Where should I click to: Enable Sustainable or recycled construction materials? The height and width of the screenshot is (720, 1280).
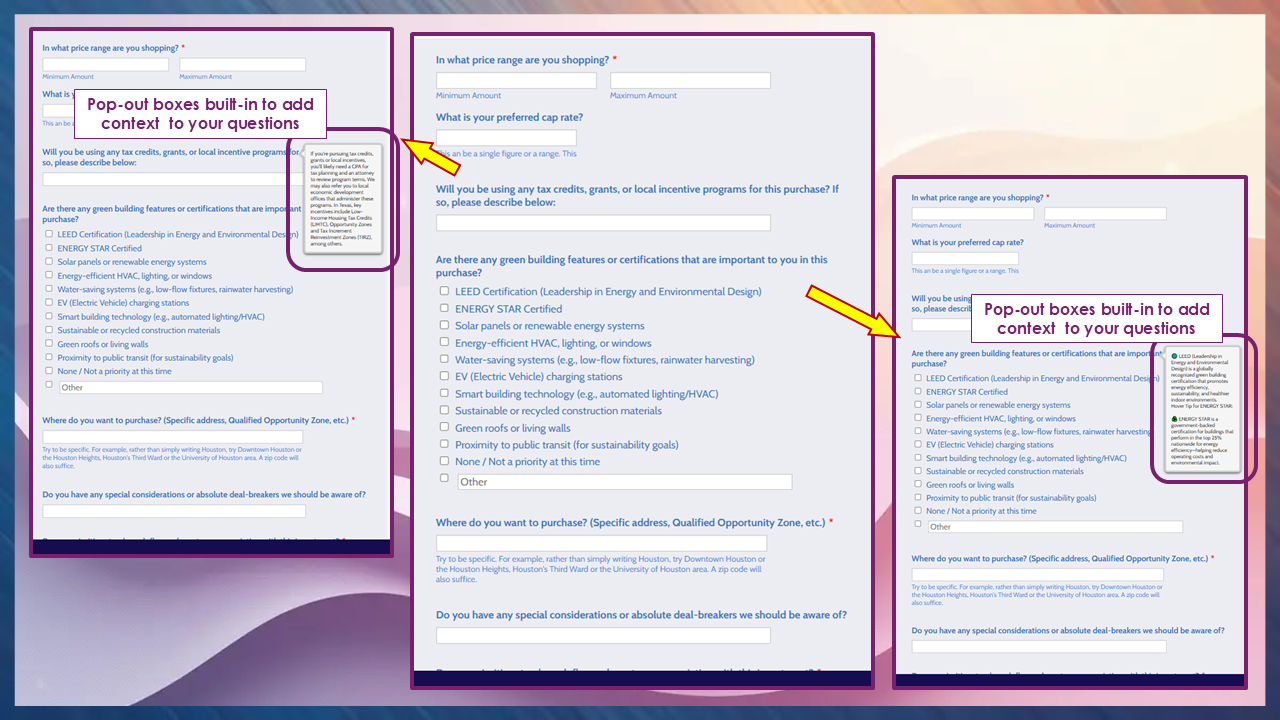pos(444,411)
